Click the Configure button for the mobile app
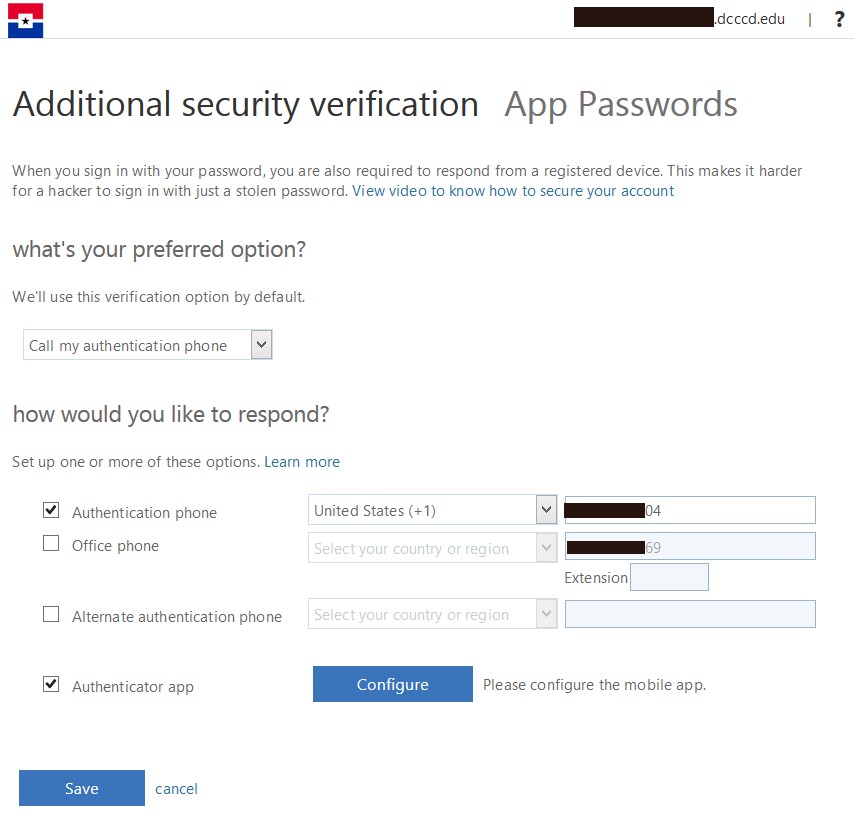 [x=392, y=684]
